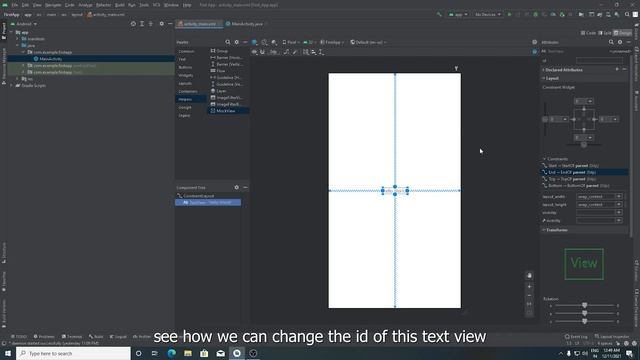The height and width of the screenshot is (360, 640).
Task: Select the Buttons category in Palette
Action: [x=185, y=67]
